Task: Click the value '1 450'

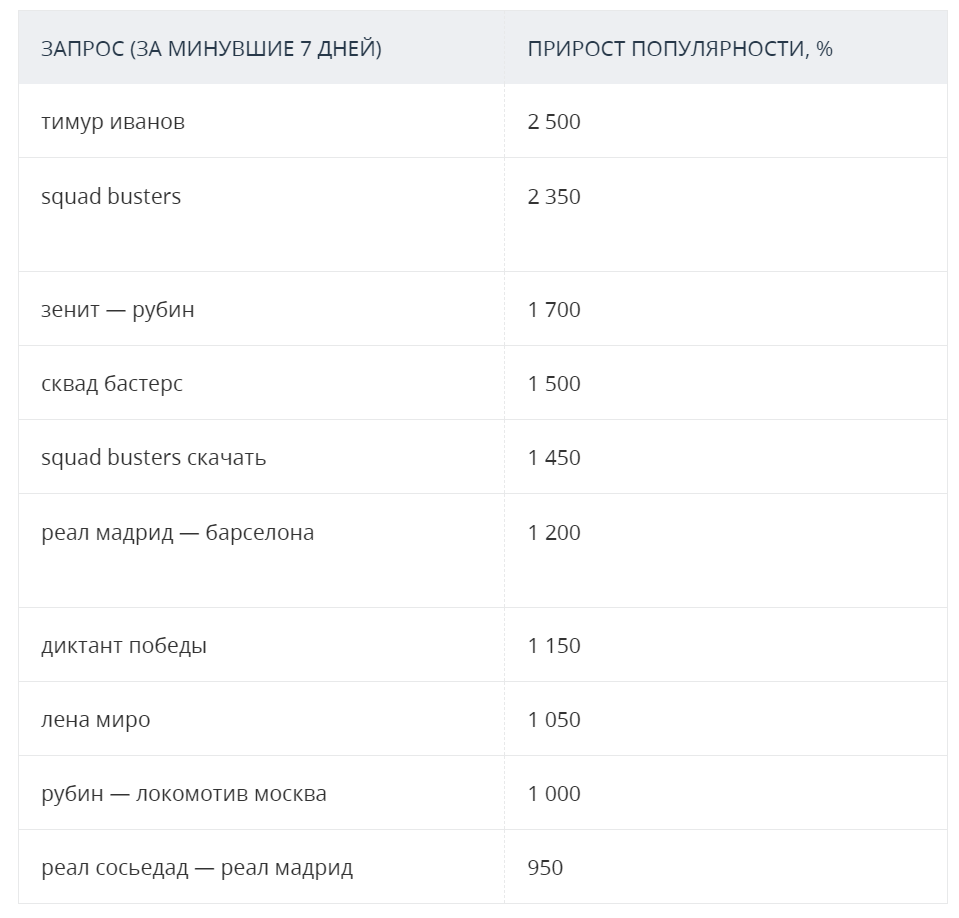Action: [x=554, y=457]
